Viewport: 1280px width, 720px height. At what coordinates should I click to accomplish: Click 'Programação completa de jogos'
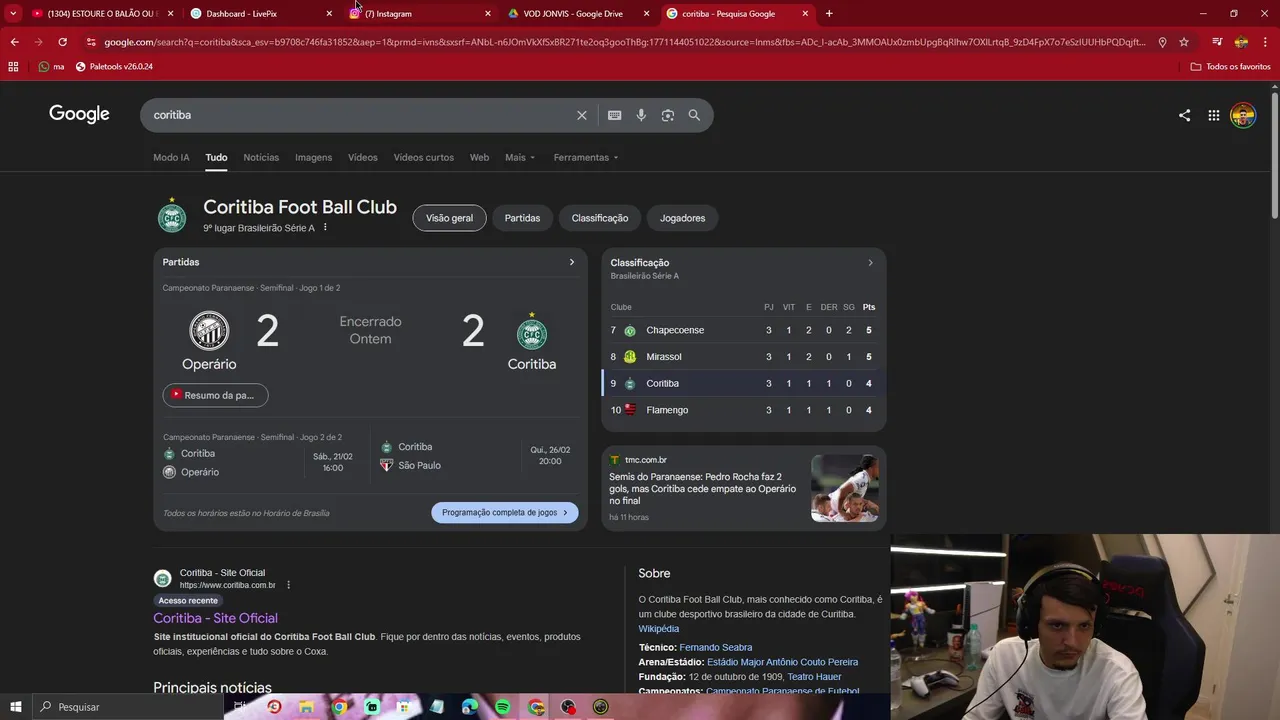coord(505,512)
